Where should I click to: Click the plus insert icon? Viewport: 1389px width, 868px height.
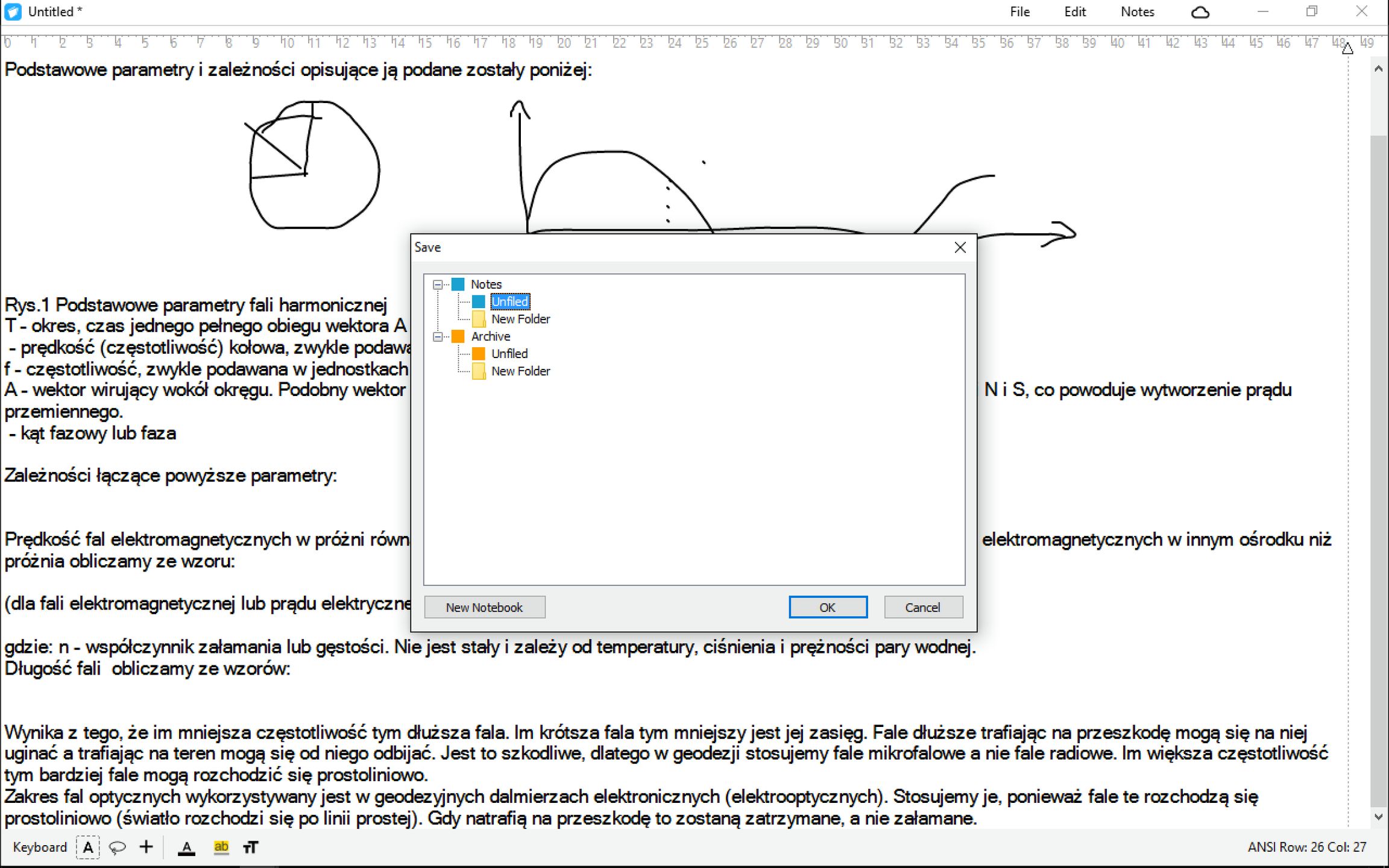tap(146, 847)
